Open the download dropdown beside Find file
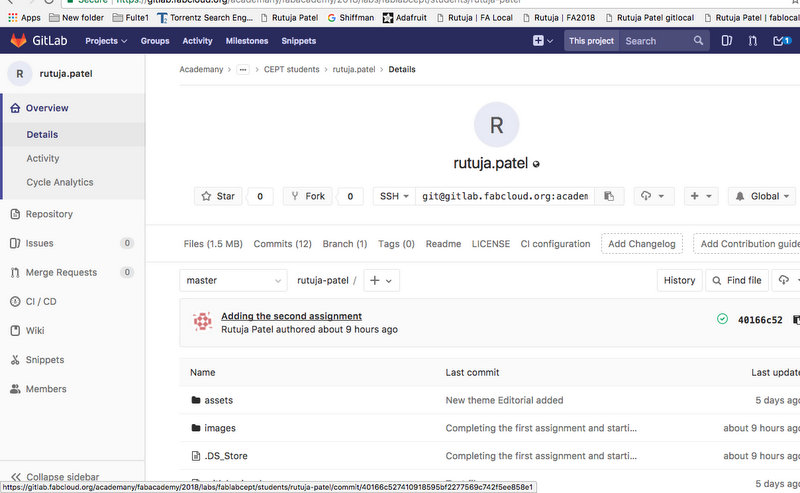Viewport: 800px width, 493px height. coord(788,280)
